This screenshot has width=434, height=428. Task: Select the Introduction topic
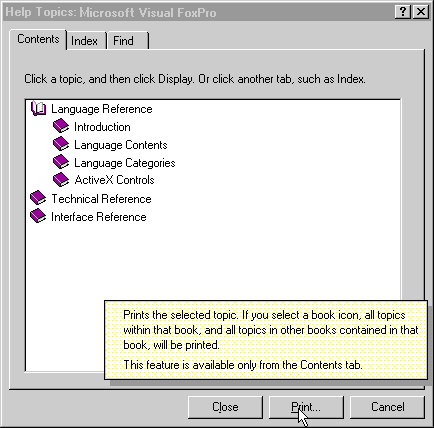(x=102, y=127)
